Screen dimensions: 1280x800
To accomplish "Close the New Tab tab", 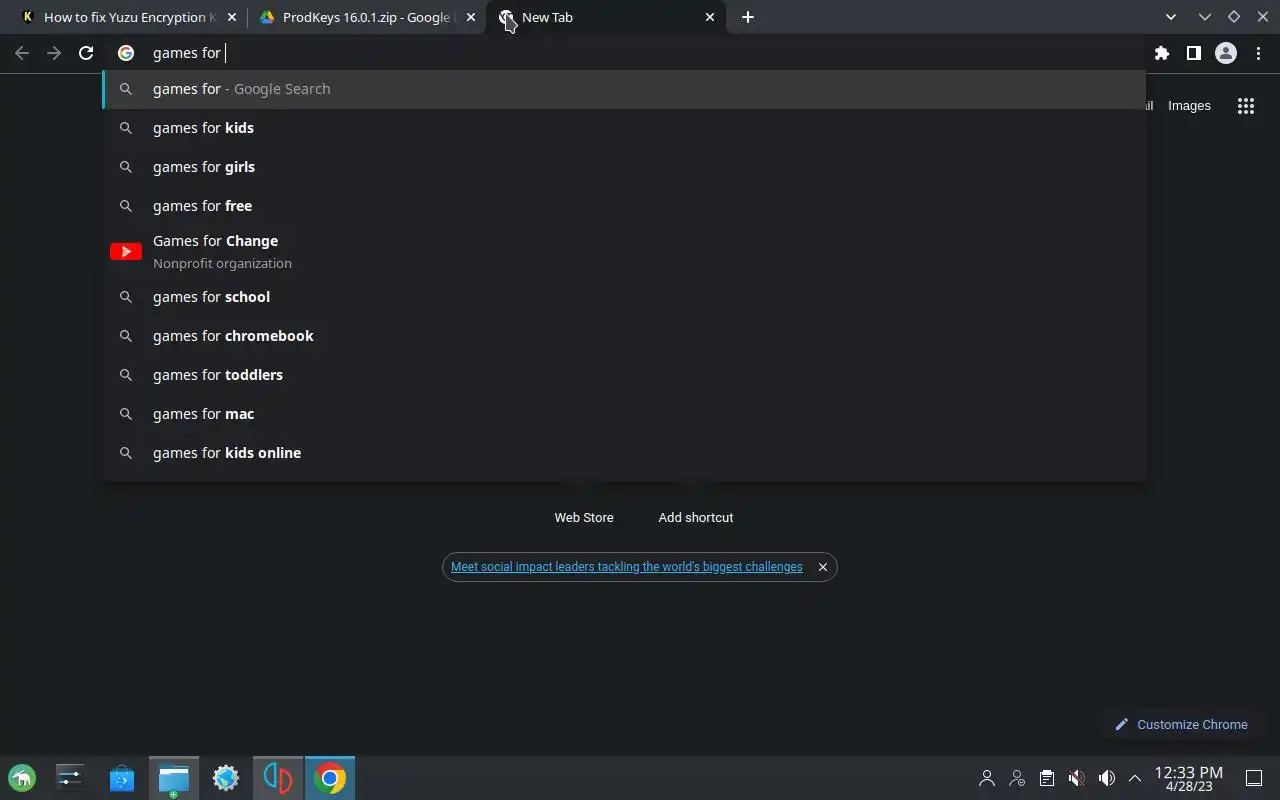I will (x=710, y=17).
